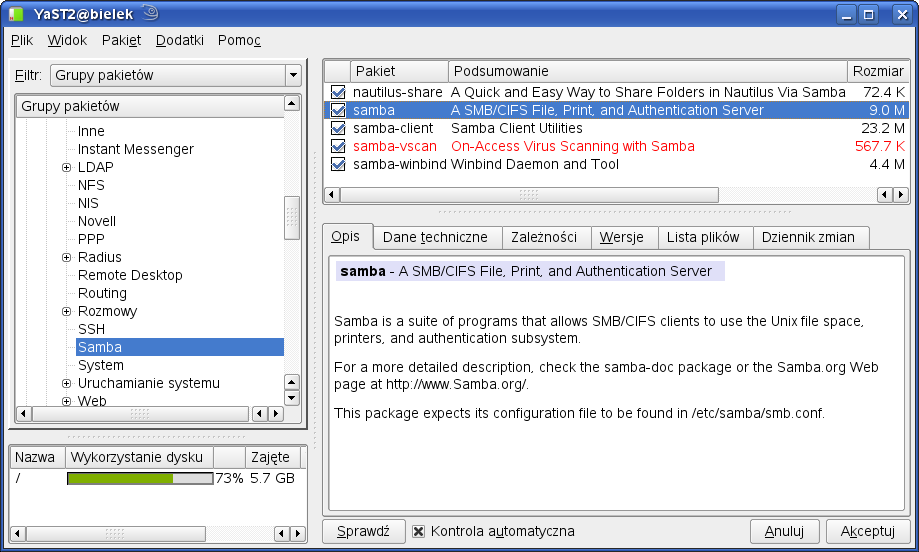
Task: Click the bottom down arrow of groups scrollbar
Action: pos(292,398)
